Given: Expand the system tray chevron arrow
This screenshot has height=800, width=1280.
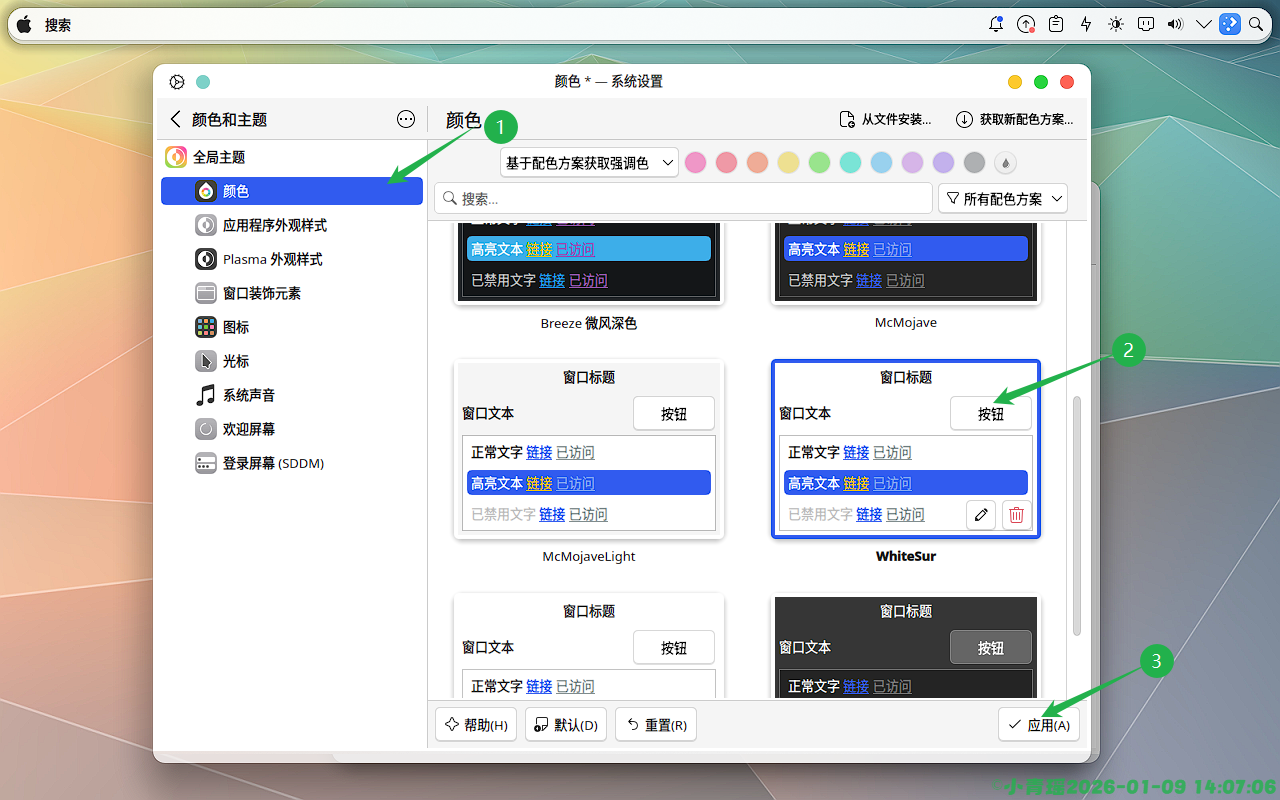Looking at the screenshot, I should coord(1203,25).
